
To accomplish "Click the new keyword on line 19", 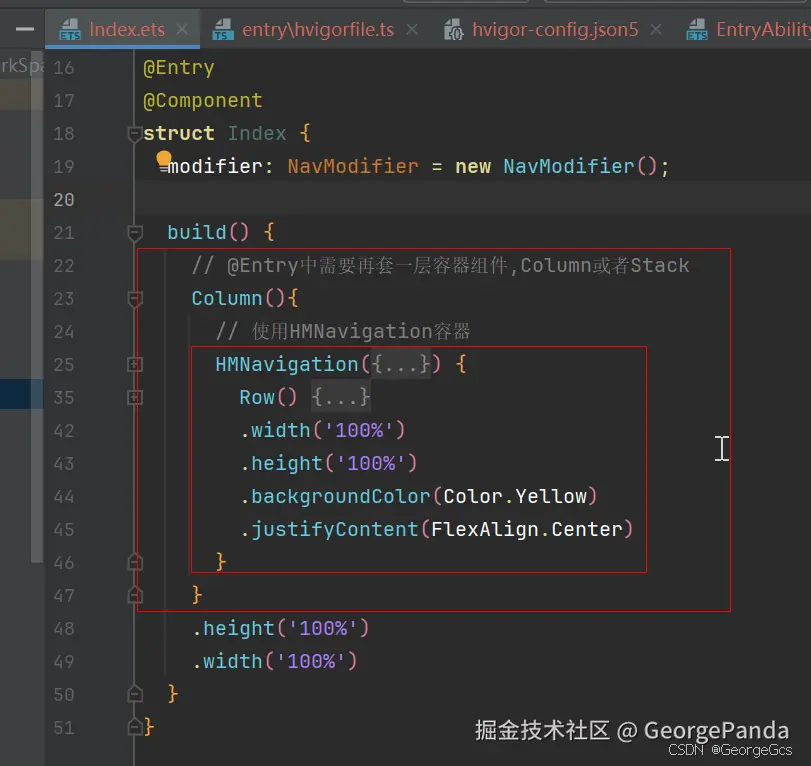I will point(473,167).
